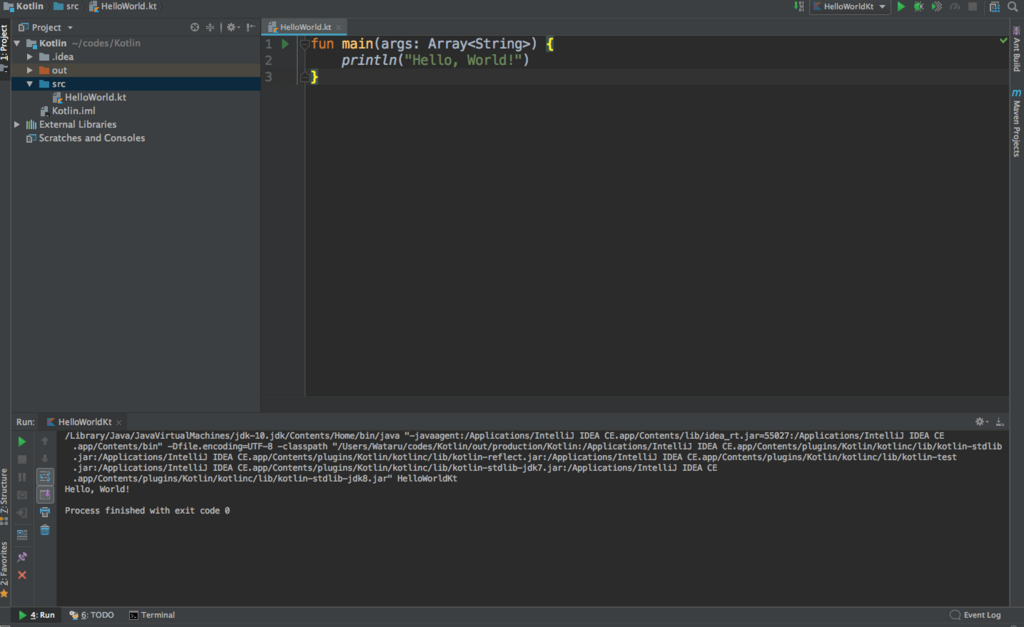The image size is (1024, 627).
Task: Open Search Everywhere magnifier
Action: pos(1013,7)
